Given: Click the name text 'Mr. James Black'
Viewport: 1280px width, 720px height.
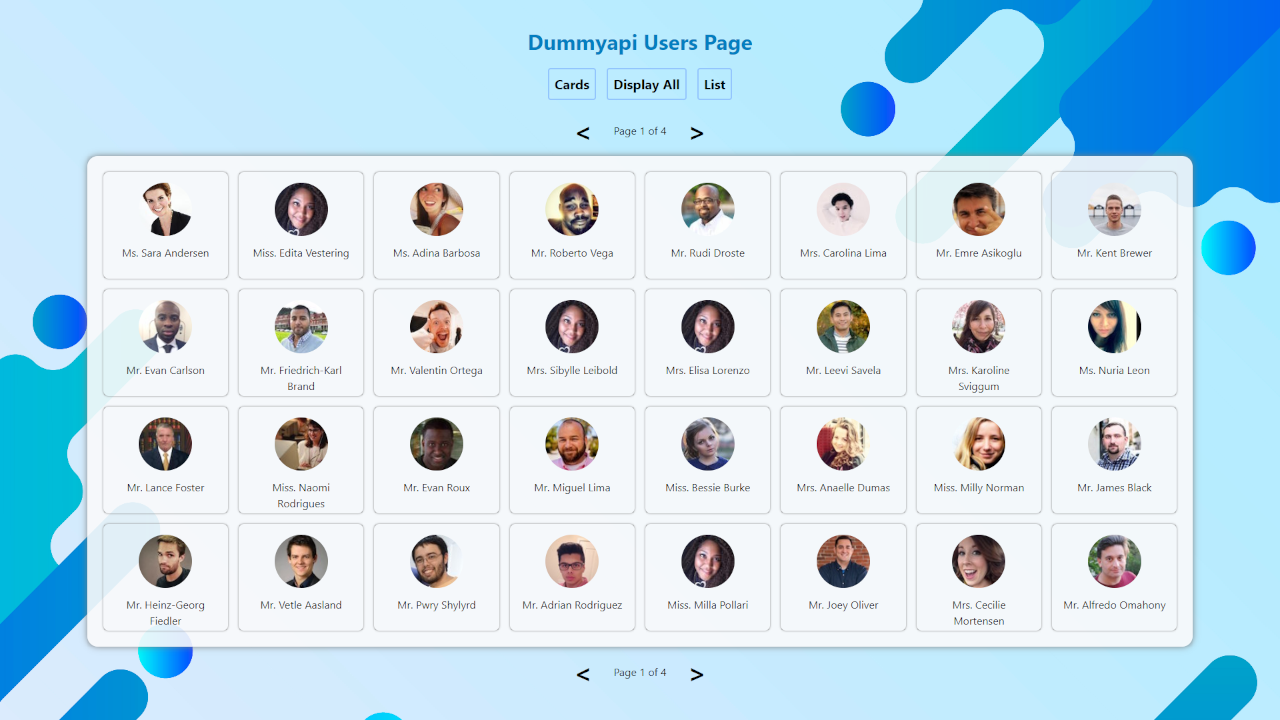Looking at the screenshot, I should coord(1114,488).
